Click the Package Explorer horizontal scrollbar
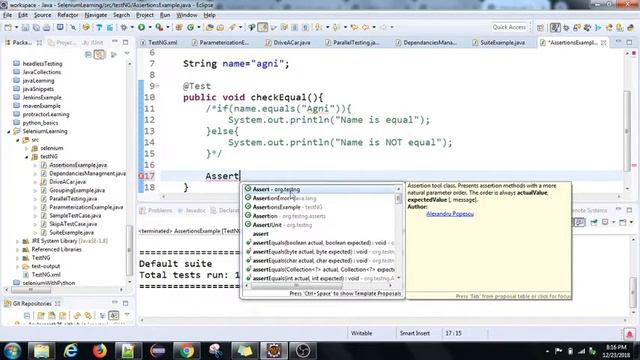This screenshot has height=360, width=640. (x=31, y=290)
